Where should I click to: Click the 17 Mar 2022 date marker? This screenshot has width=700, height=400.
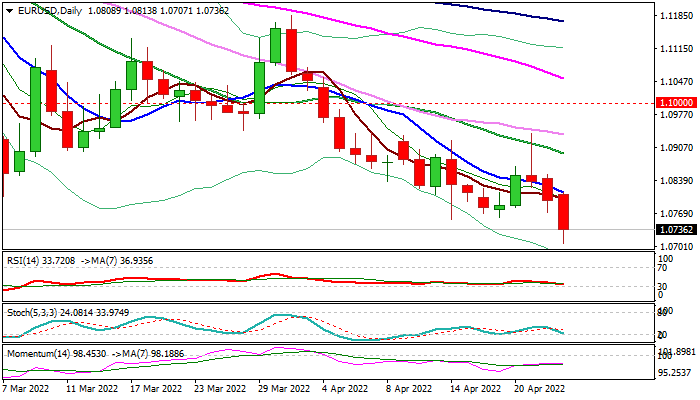(157, 385)
